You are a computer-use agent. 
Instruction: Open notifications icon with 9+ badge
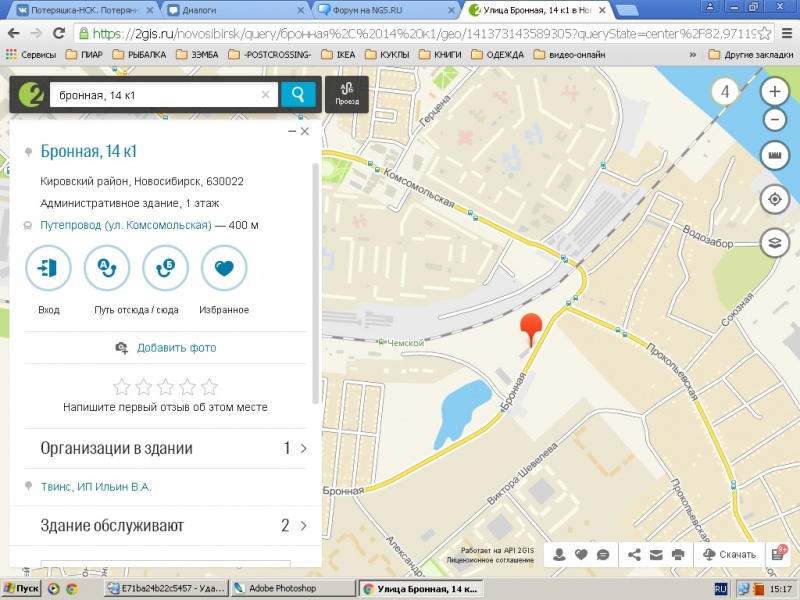click(779, 554)
